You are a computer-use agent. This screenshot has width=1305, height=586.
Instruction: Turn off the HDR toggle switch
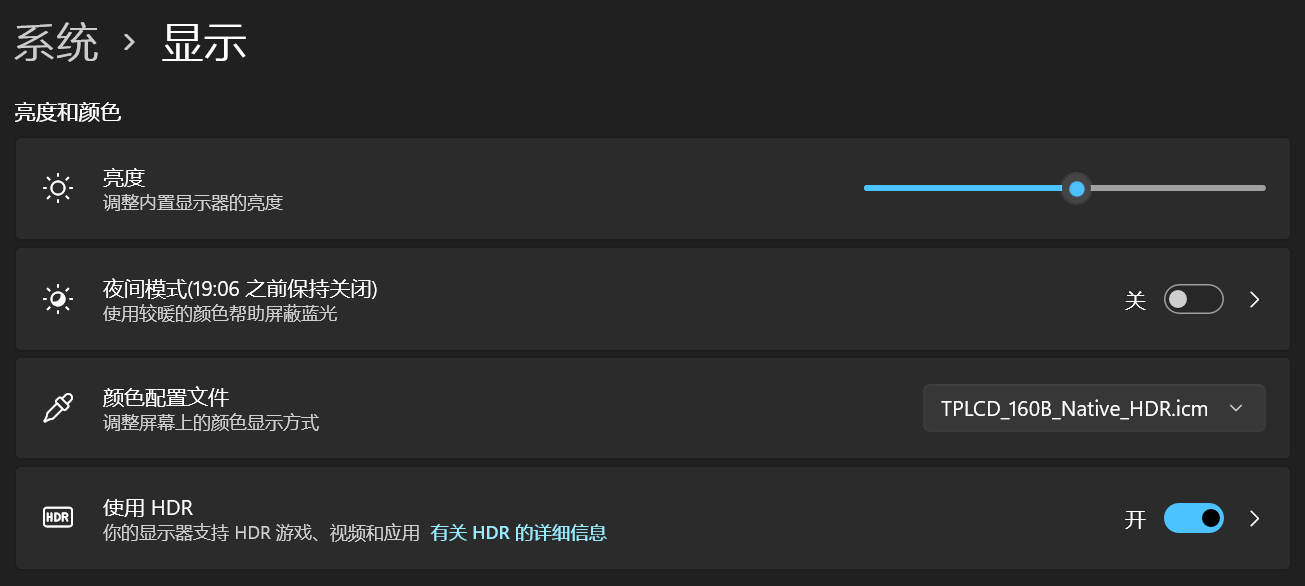(x=1193, y=518)
